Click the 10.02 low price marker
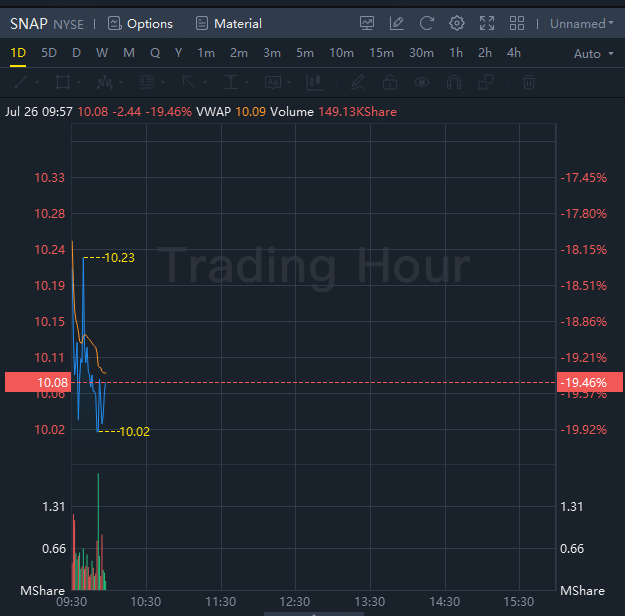The width and height of the screenshot is (625, 616). tap(135, 431)
